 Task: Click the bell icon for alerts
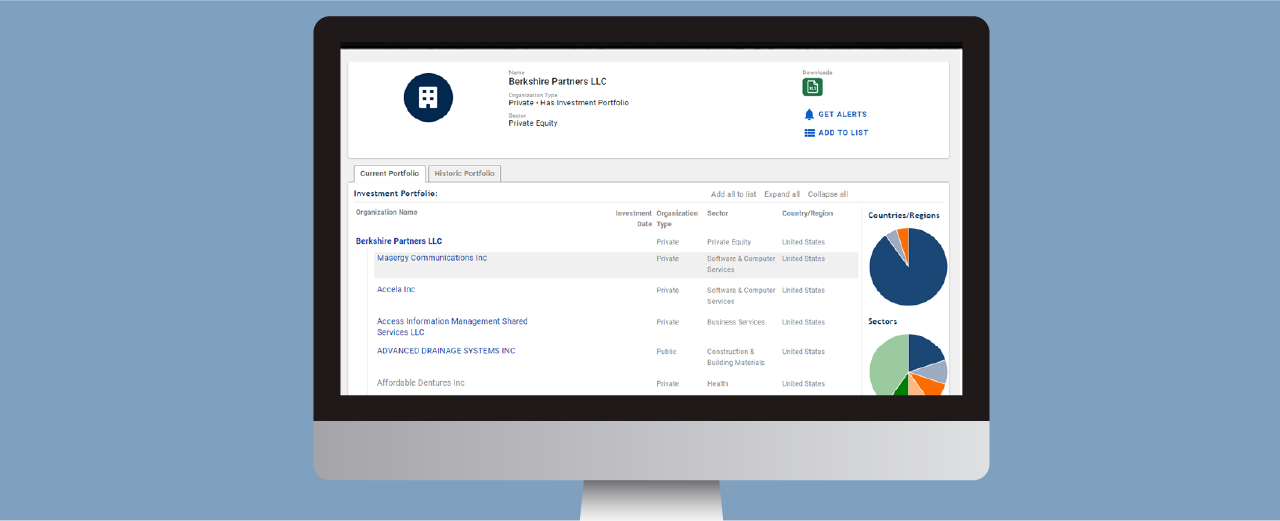click(x=810, y=114)
